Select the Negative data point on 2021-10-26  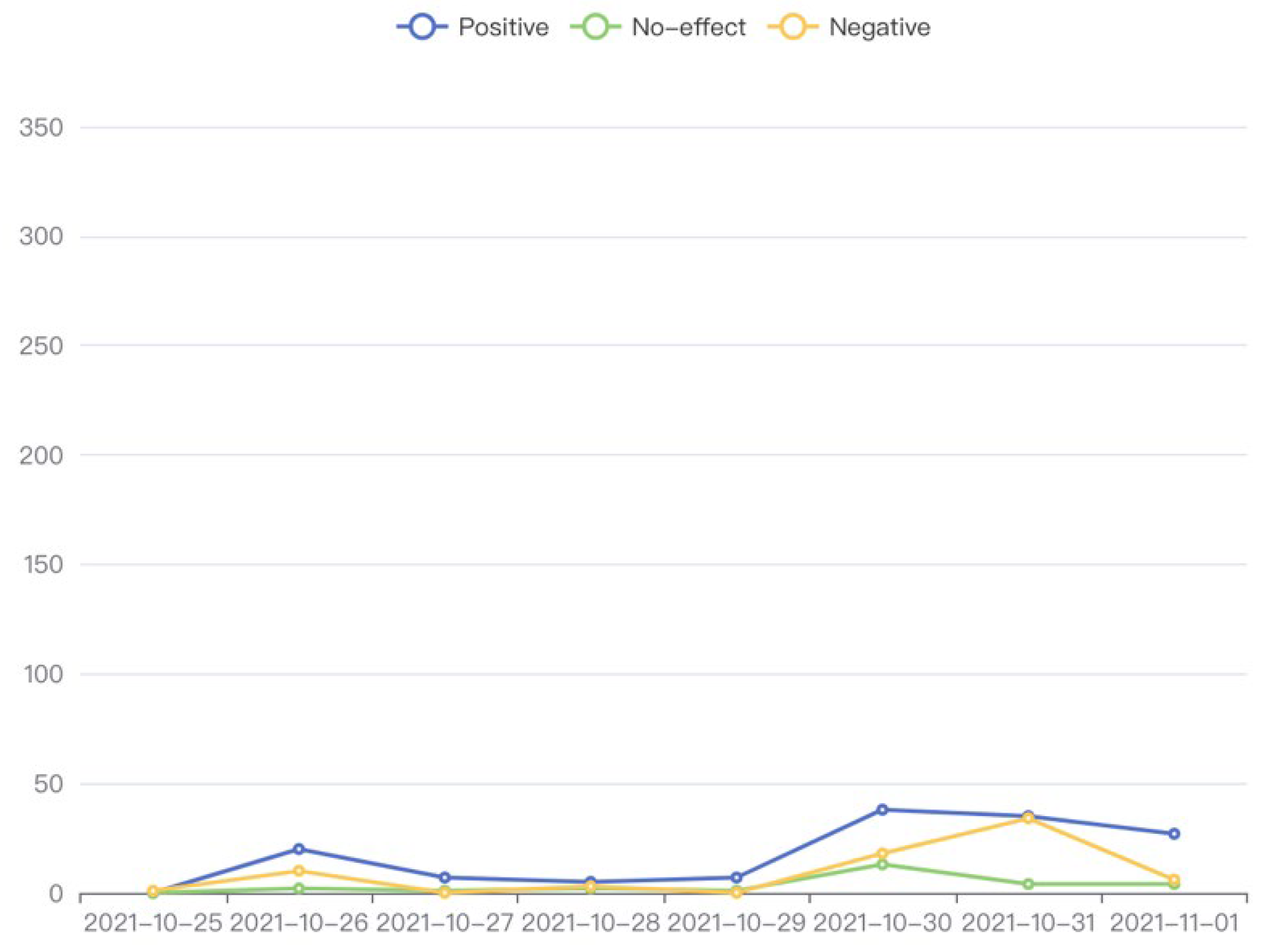click(299, 870)
